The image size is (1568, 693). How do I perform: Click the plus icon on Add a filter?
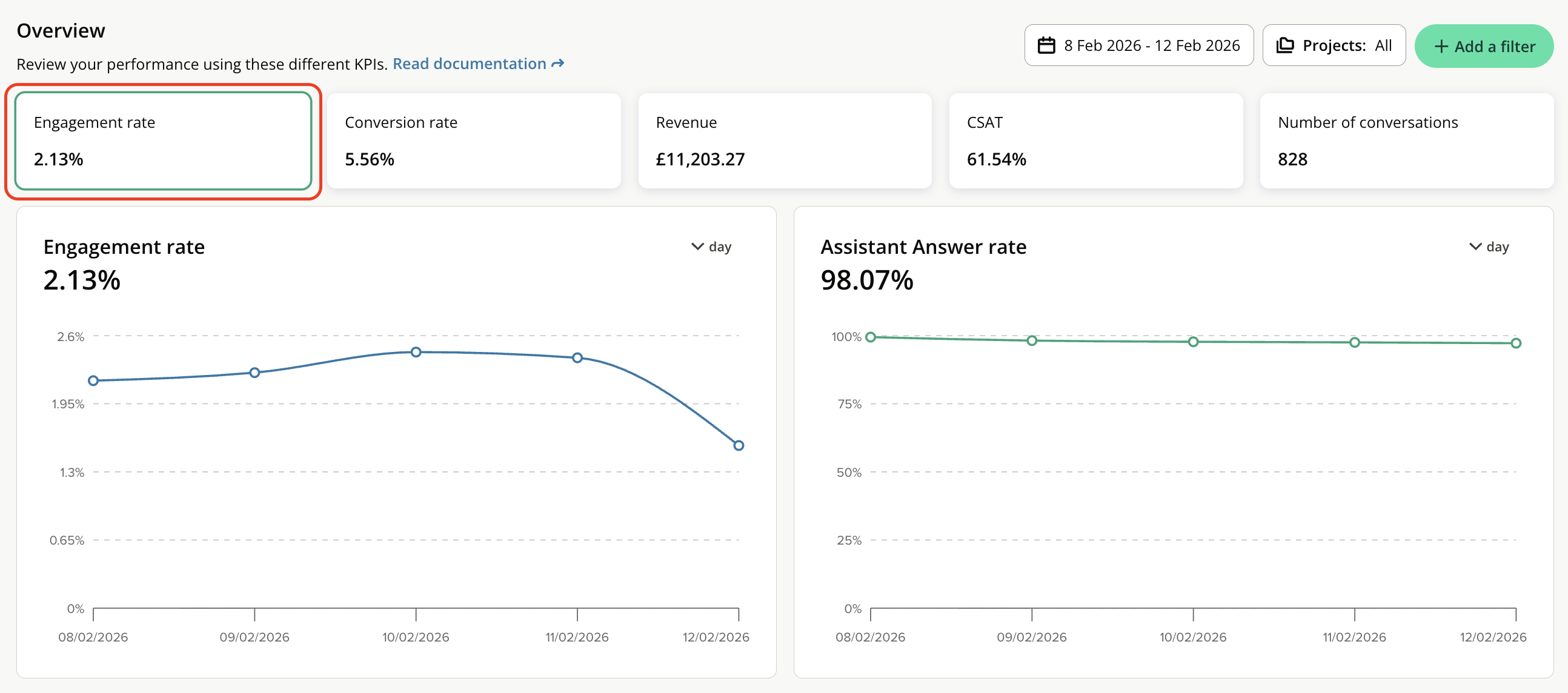[x=1441, y=46]
